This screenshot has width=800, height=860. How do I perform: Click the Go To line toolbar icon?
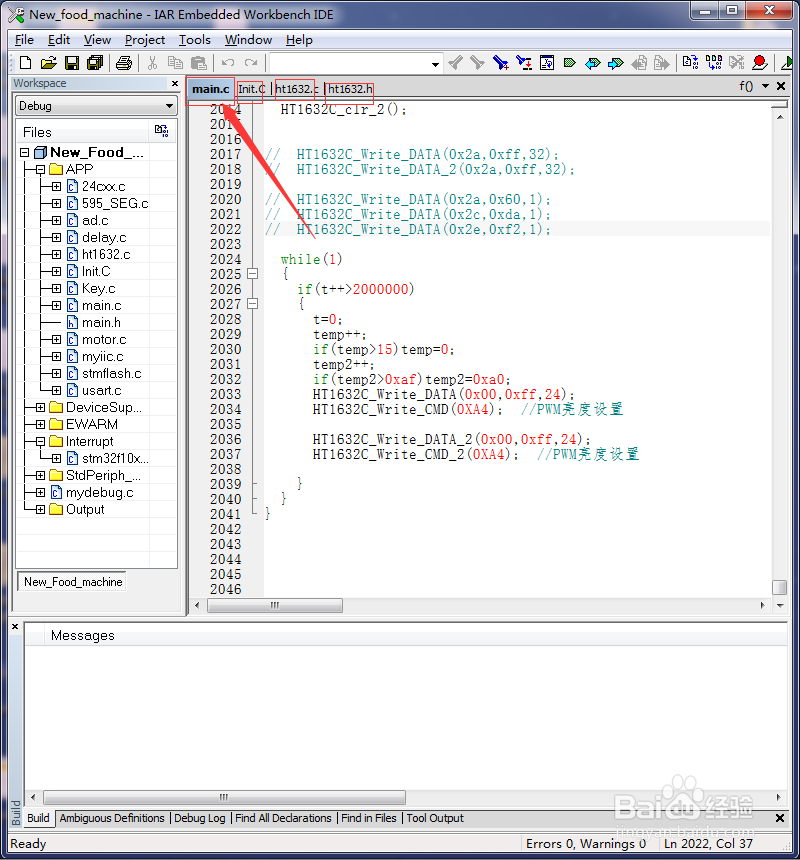tap(547, 63)
